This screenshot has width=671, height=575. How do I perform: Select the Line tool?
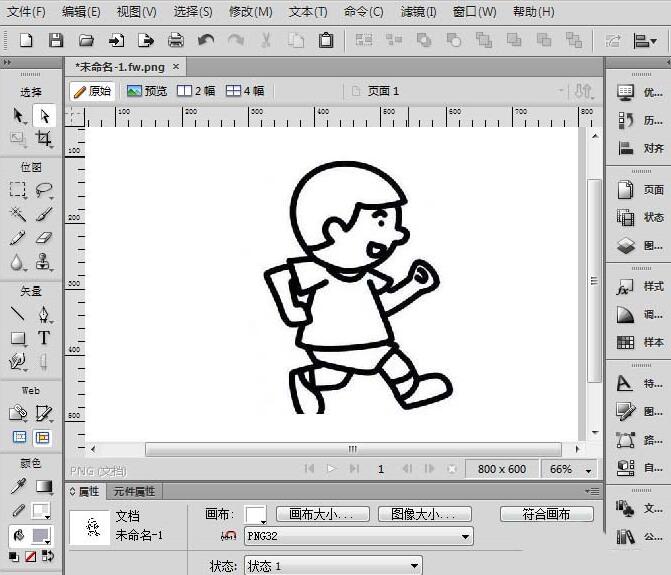(x=18, y=315)
